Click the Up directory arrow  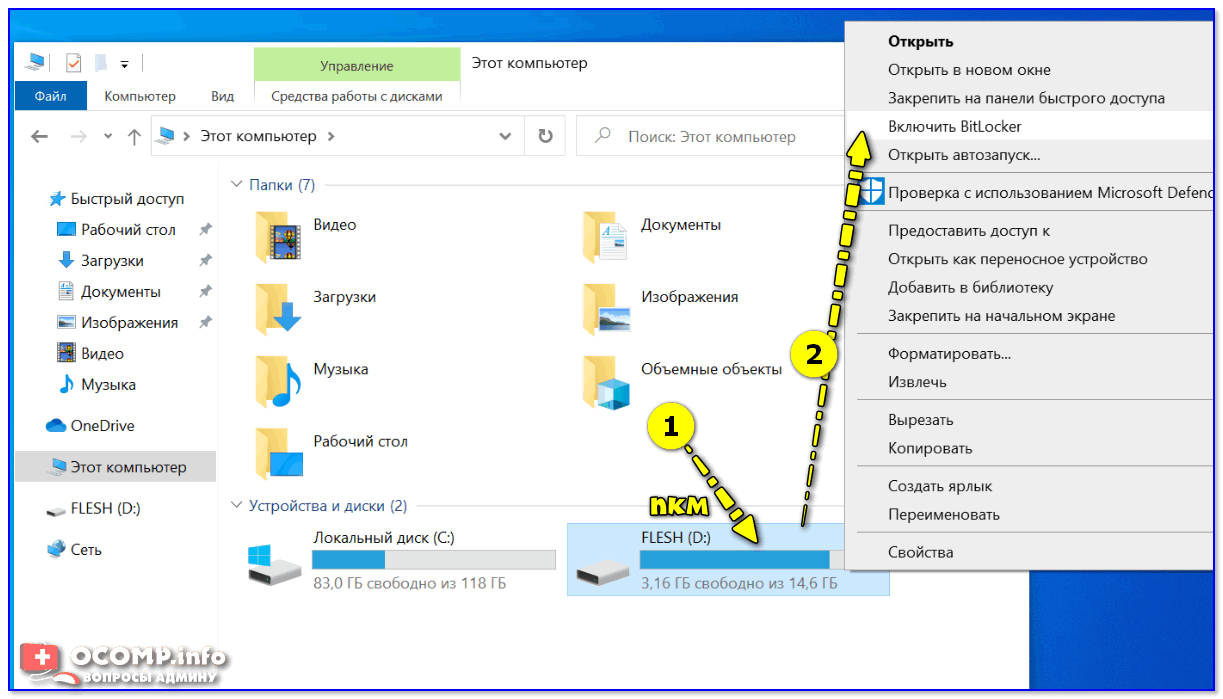pyautogui.click(x=134, y=137)
